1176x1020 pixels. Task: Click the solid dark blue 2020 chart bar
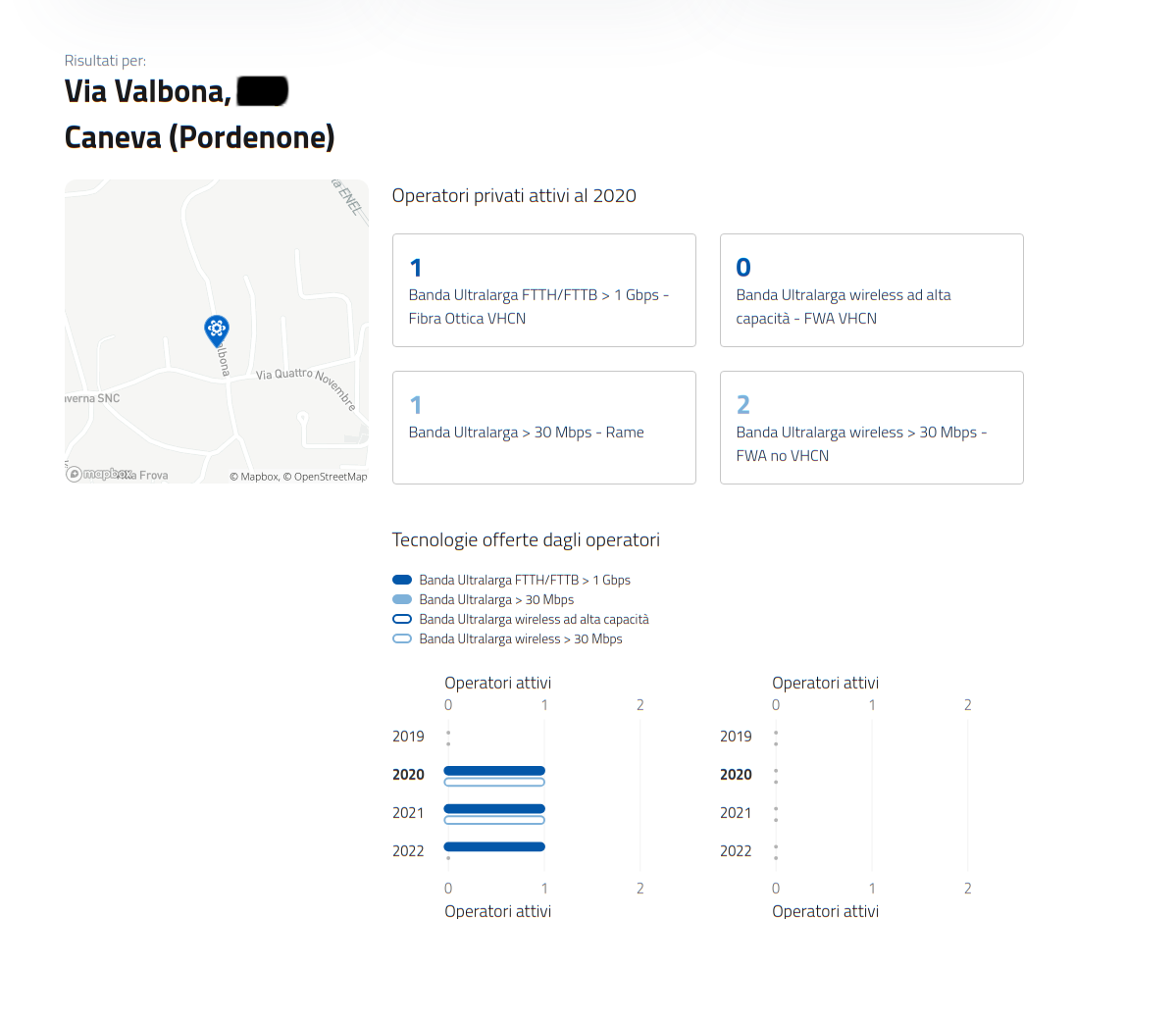[x=494, y=770]
